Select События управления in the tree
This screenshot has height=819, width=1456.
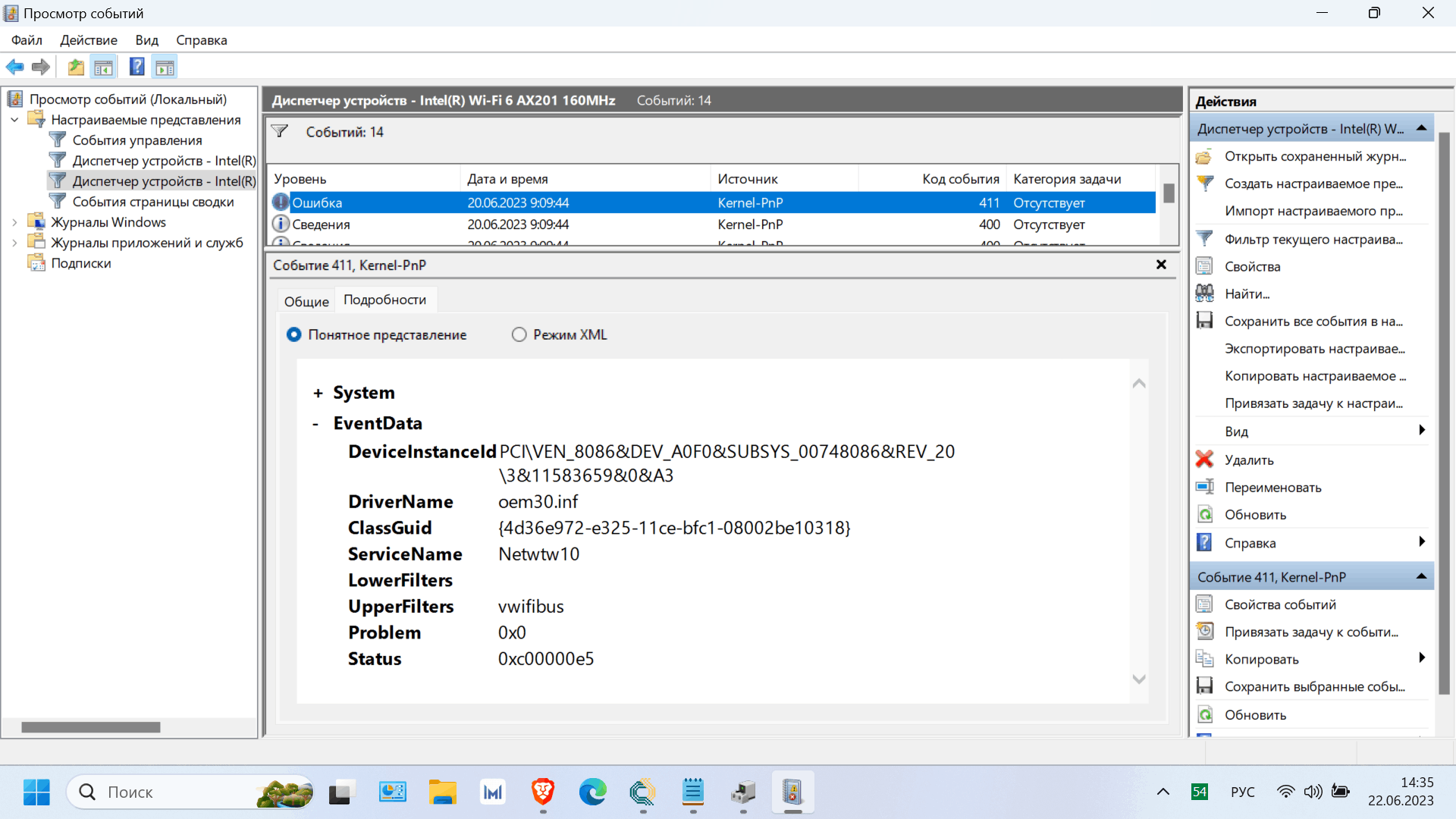[x=136, y=140]
